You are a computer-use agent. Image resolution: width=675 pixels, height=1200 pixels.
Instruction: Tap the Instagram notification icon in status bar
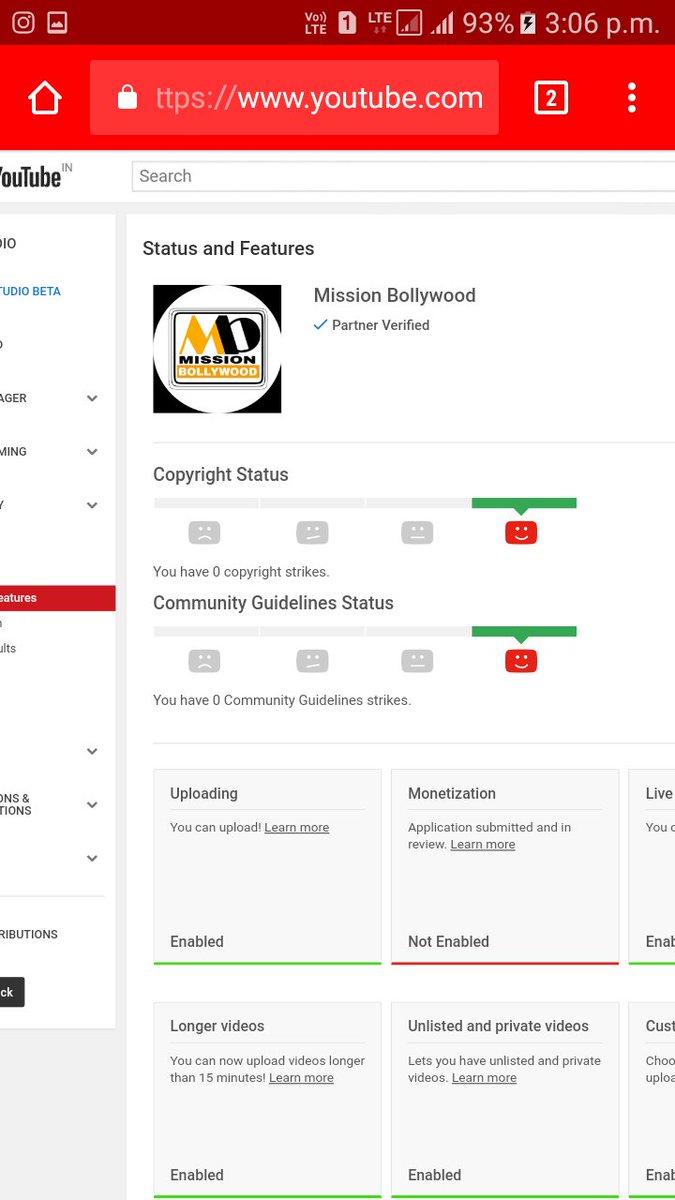coord(23,22)
